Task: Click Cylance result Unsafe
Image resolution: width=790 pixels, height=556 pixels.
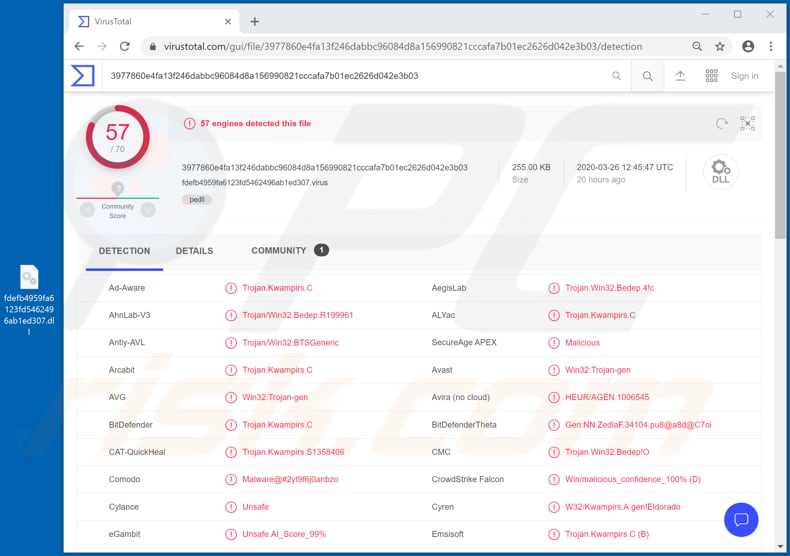Action: [255, 507]
